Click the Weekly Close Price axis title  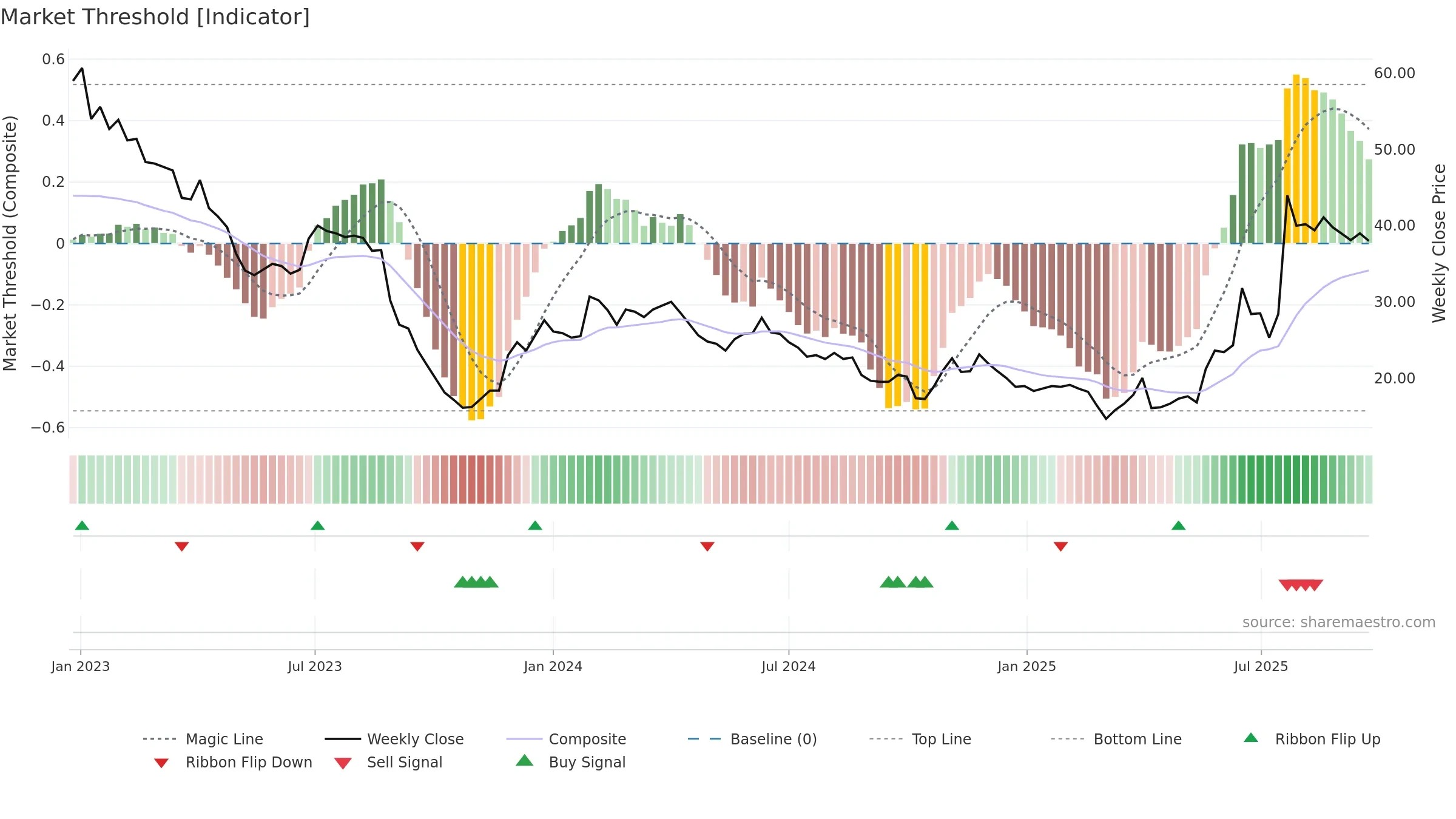pos(1439,243)
